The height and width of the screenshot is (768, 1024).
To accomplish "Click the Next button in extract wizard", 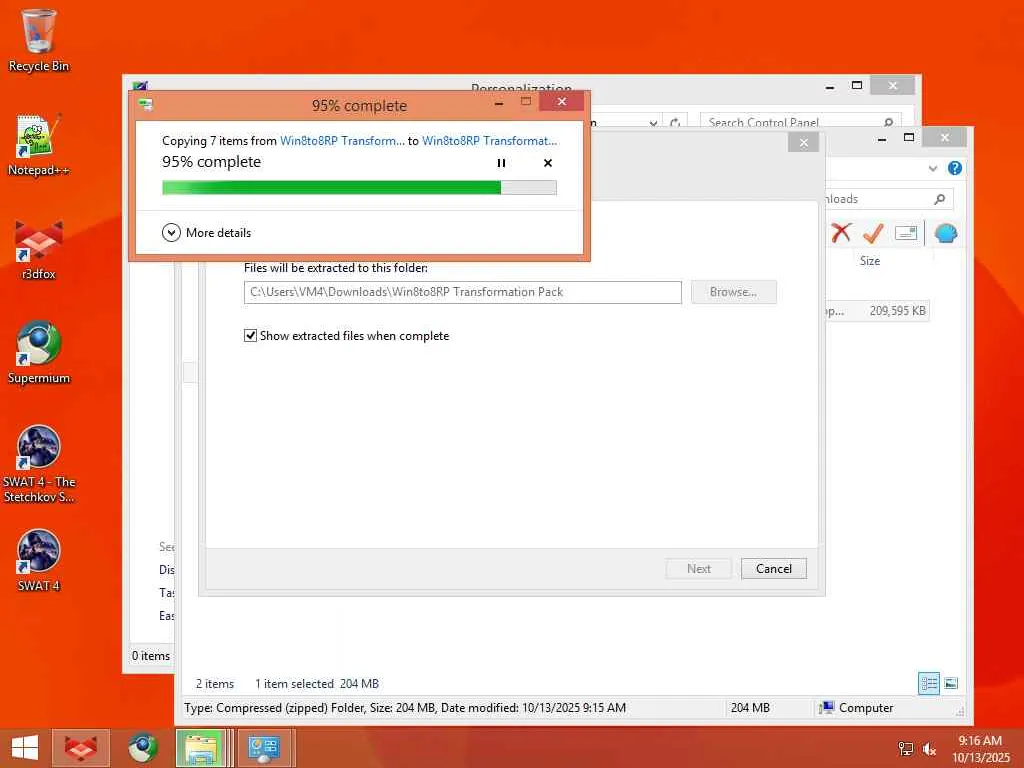I will point(699,569).
